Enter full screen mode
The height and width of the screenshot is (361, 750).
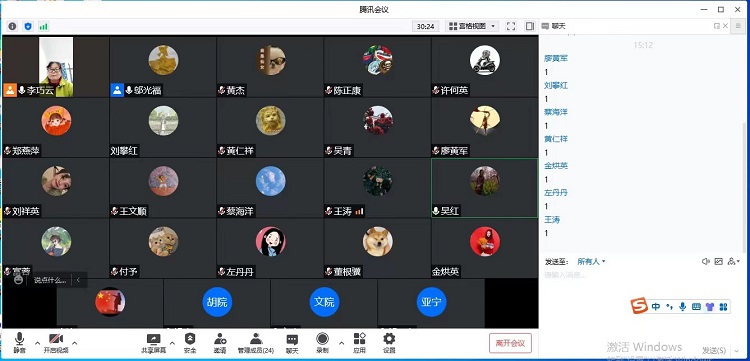click(511, 26)
